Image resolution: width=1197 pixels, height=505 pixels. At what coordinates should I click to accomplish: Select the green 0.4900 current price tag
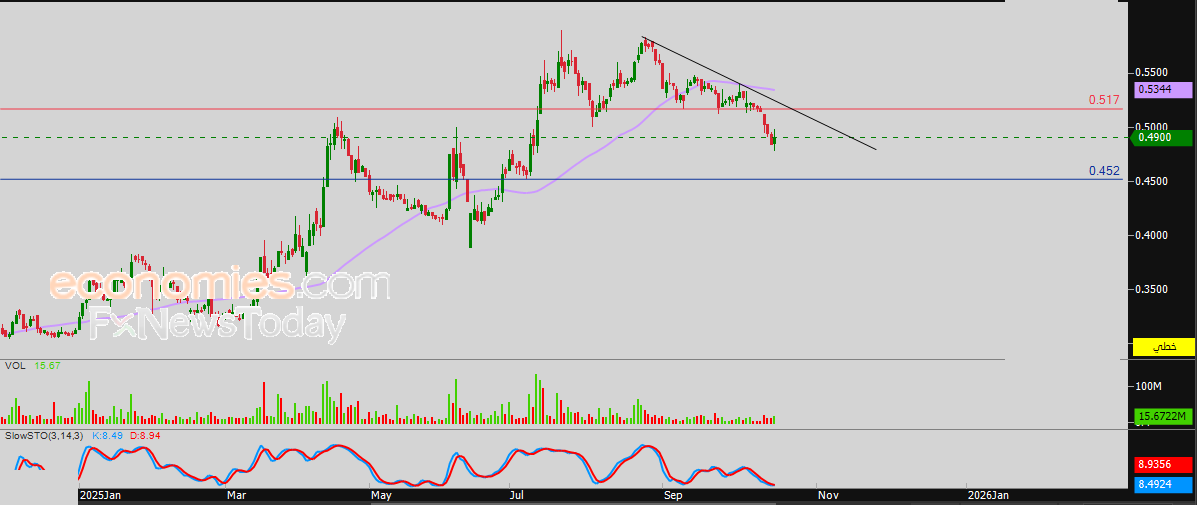1164,138
